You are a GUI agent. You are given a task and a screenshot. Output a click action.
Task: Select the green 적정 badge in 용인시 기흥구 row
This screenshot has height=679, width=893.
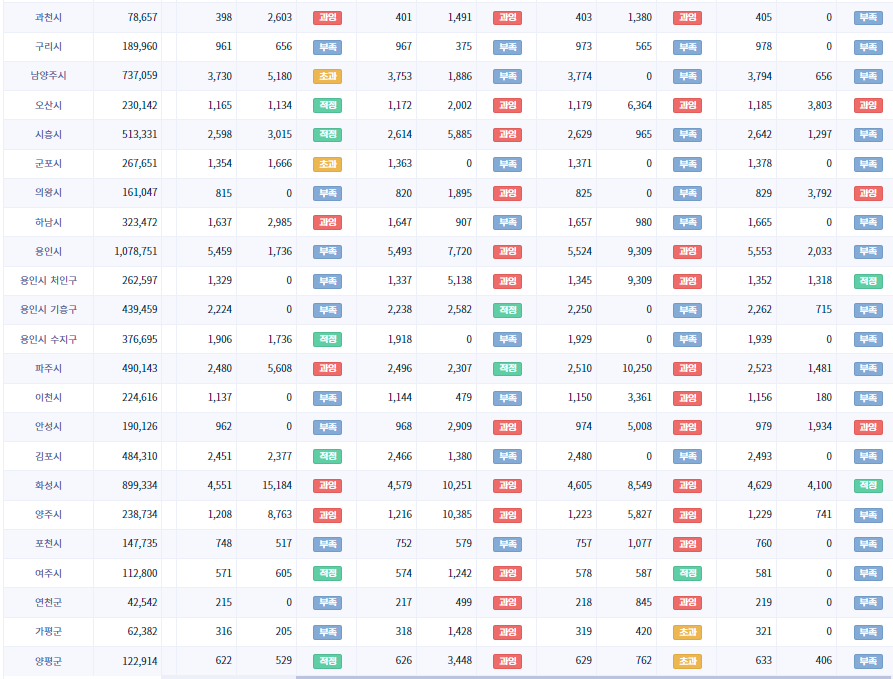[x=507, y=310]
